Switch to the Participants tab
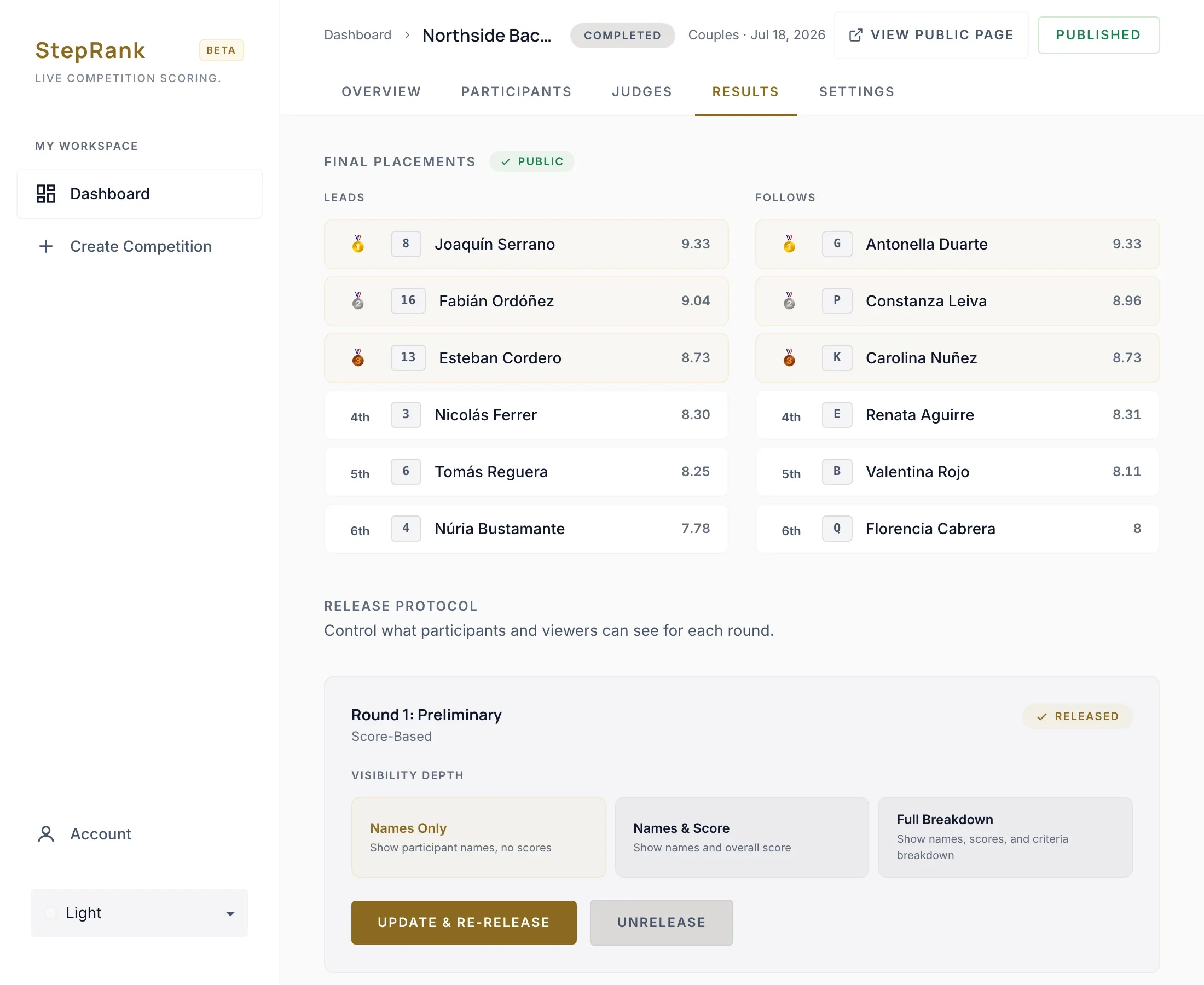1204x985 pixels. click(516, 92)
